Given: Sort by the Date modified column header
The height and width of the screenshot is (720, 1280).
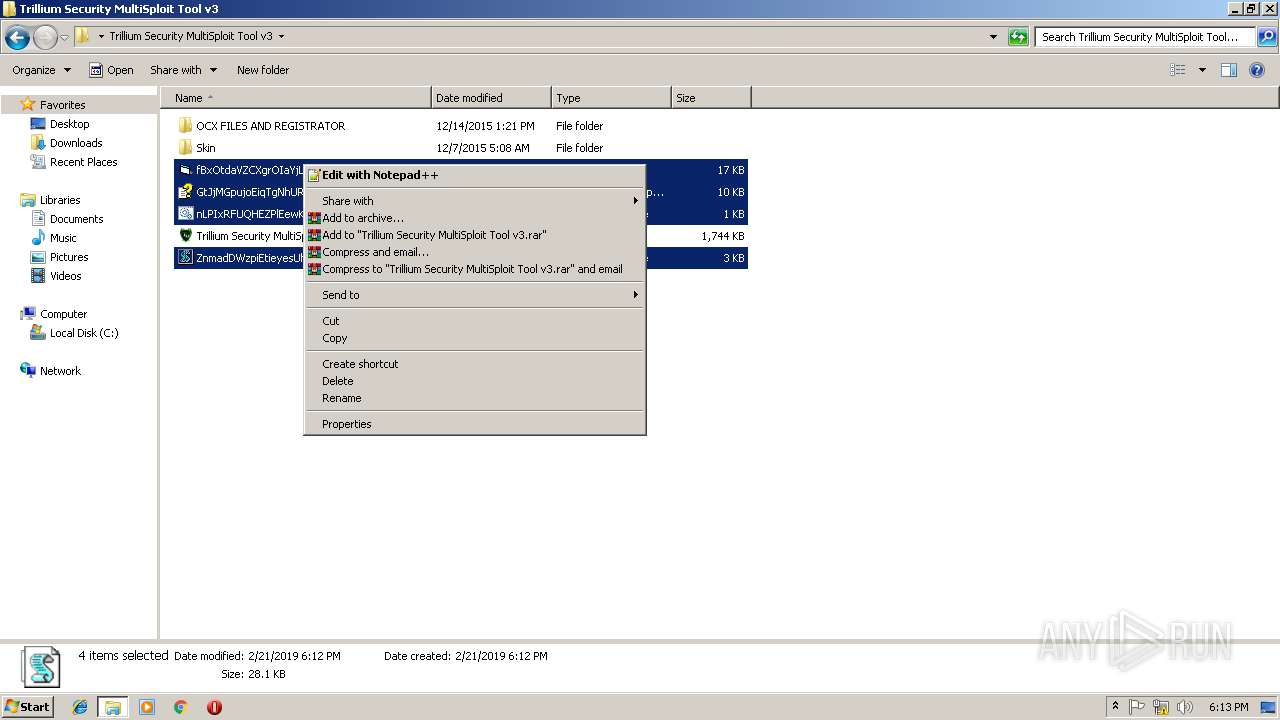Looking at the screenshot, I should (491, 98).
